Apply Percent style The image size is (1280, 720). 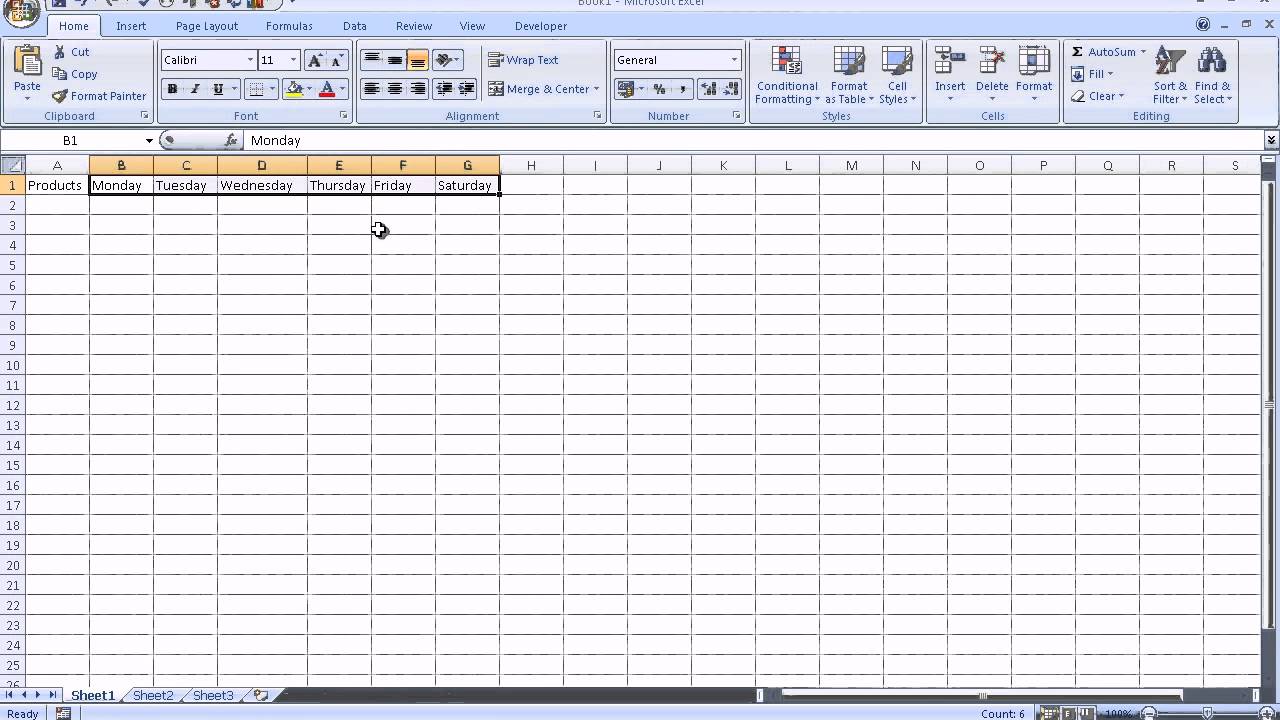pyautogui.click(x=659, y=89)
